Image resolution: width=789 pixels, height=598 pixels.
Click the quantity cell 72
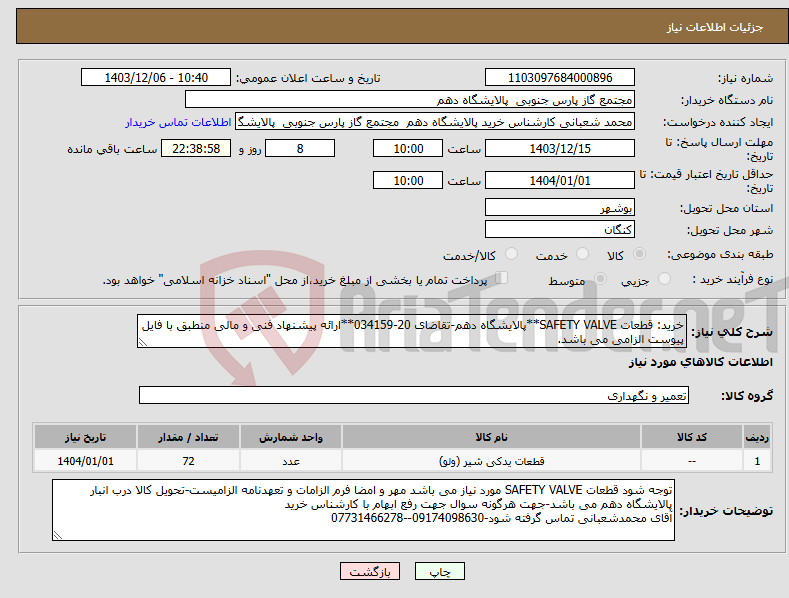point(188,461)
